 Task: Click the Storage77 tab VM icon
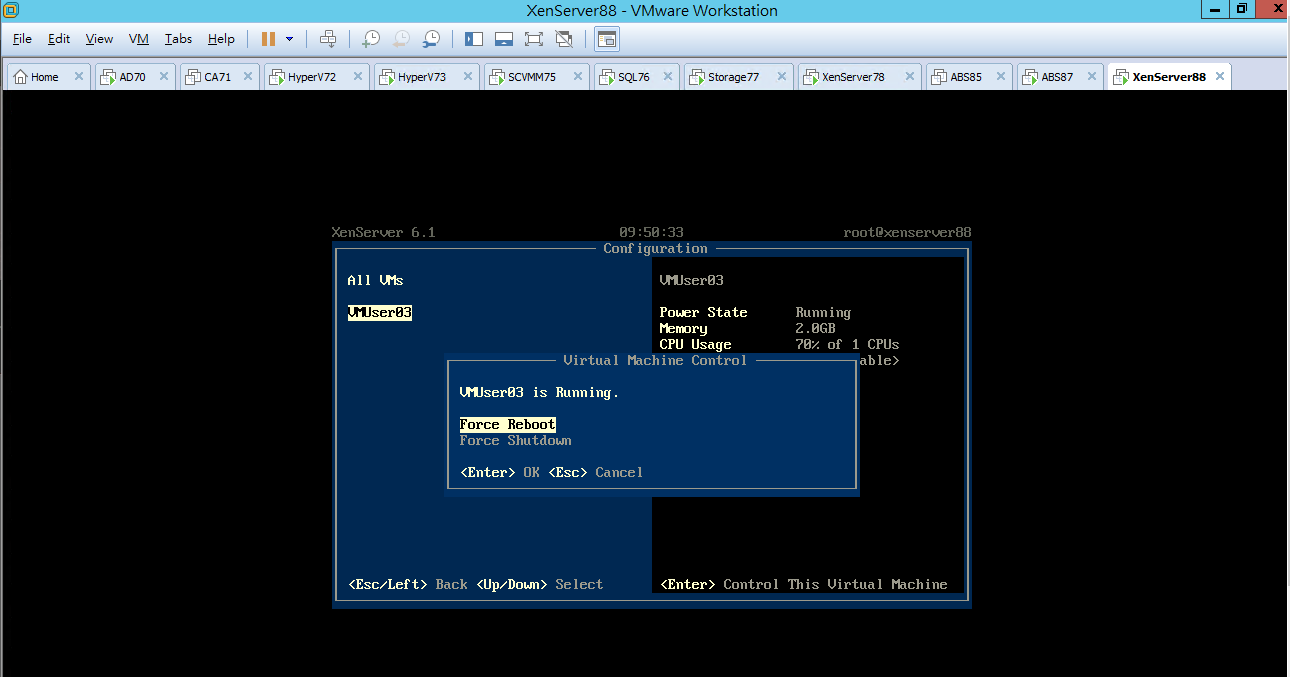697,77
